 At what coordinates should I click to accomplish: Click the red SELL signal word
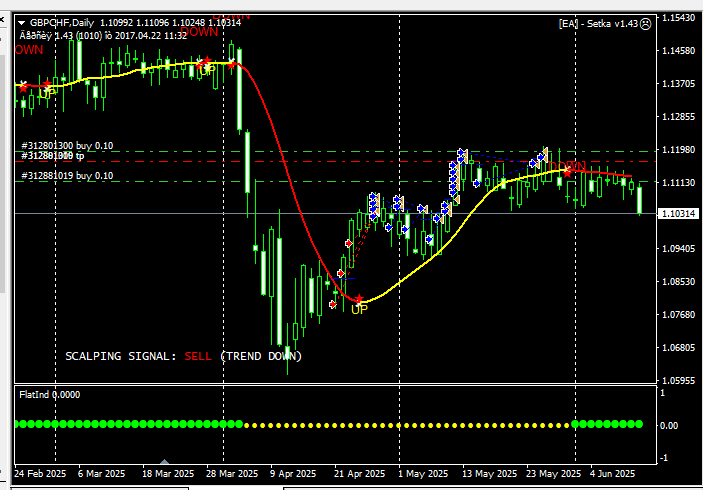pyautogui.click(x=198, y=356)
